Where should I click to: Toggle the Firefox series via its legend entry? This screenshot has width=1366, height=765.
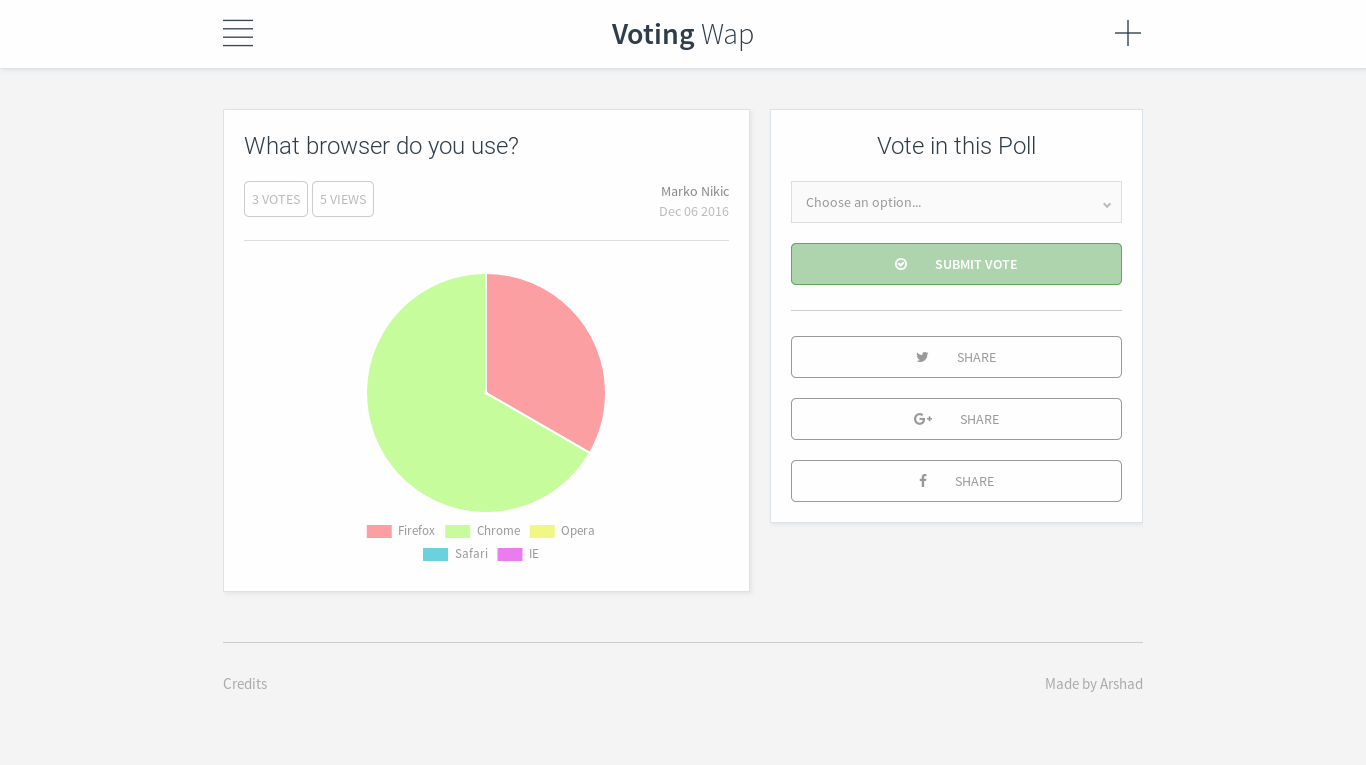416,531
